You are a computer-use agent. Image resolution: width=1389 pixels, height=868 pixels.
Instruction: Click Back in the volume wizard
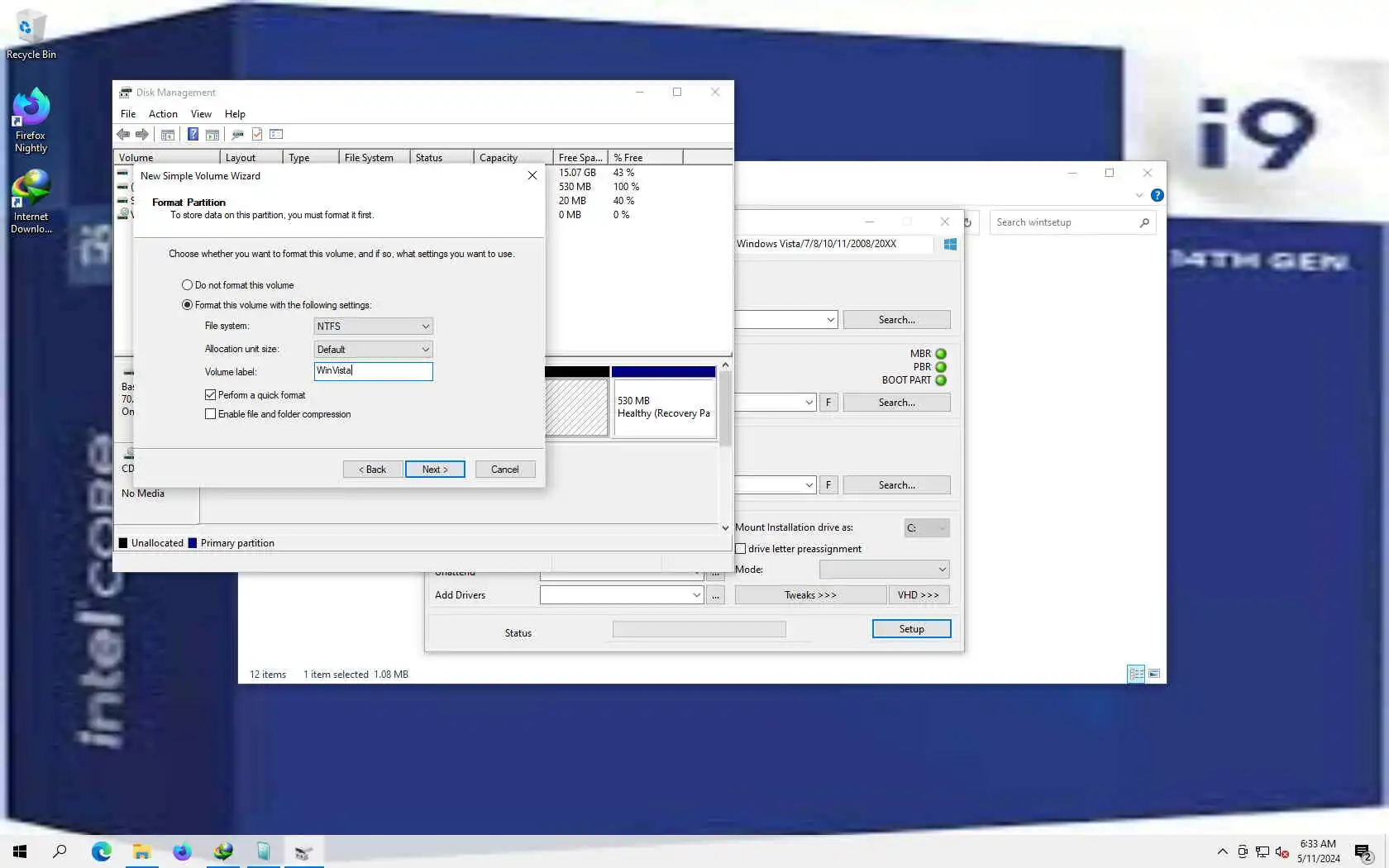(x=373, y=470)
